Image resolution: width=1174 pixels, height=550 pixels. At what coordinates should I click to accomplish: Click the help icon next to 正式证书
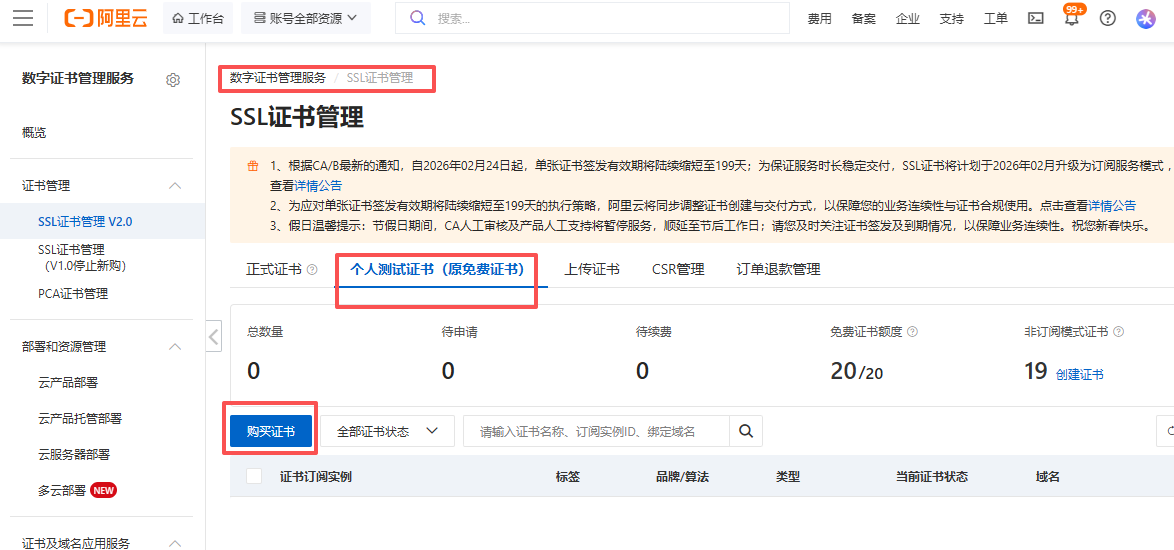312,269
